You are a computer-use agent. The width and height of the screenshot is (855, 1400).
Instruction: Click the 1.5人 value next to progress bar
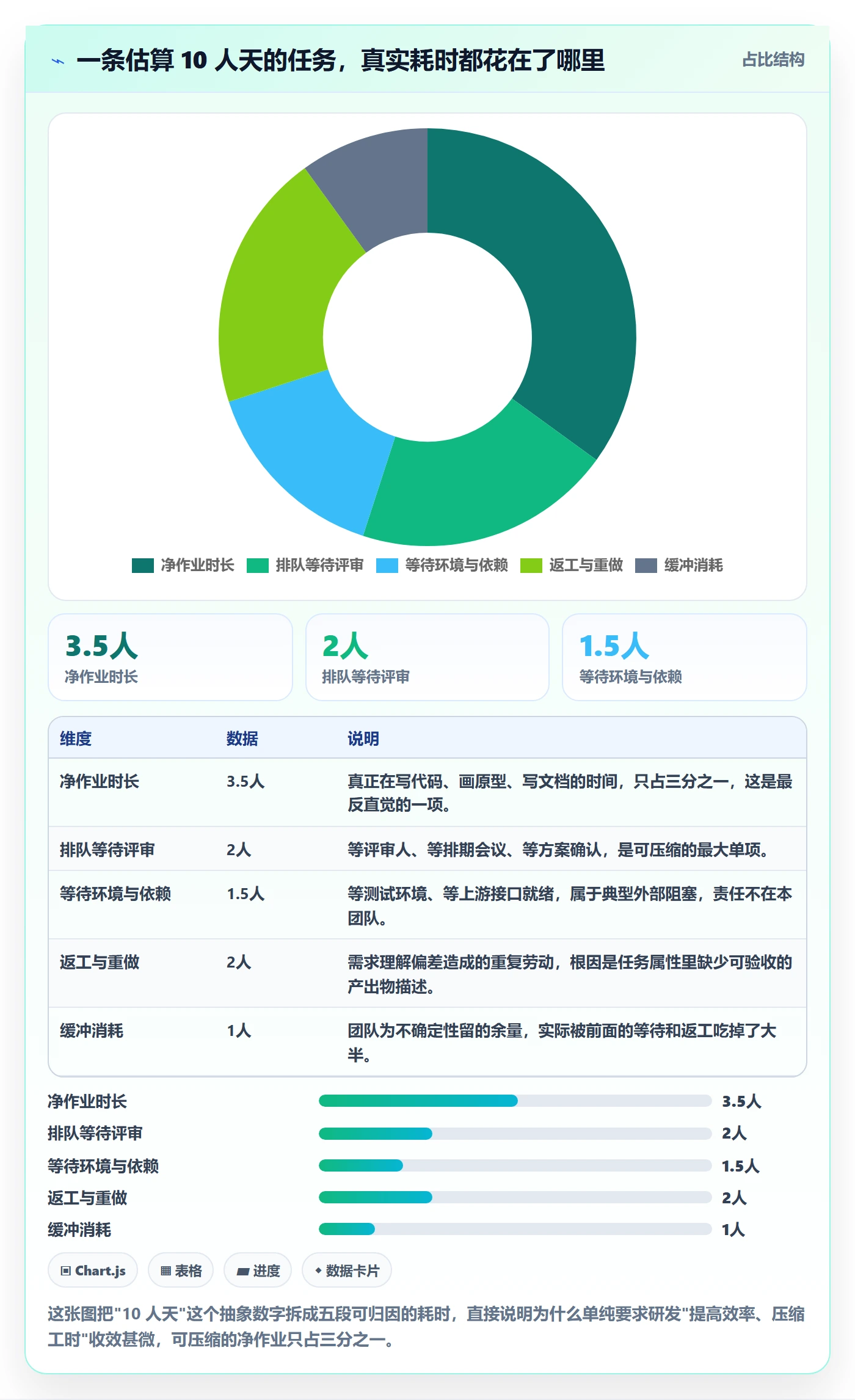point(740,1166)
